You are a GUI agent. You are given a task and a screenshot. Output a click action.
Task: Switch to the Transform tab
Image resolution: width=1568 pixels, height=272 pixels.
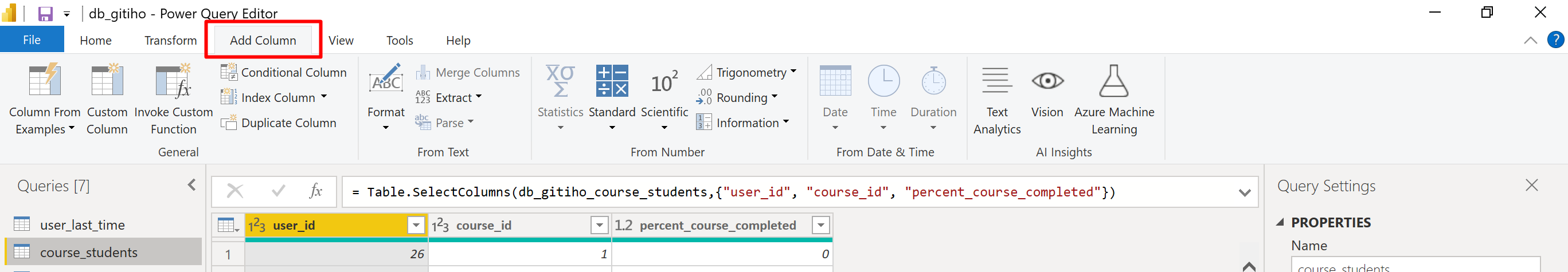pos(170,40)
